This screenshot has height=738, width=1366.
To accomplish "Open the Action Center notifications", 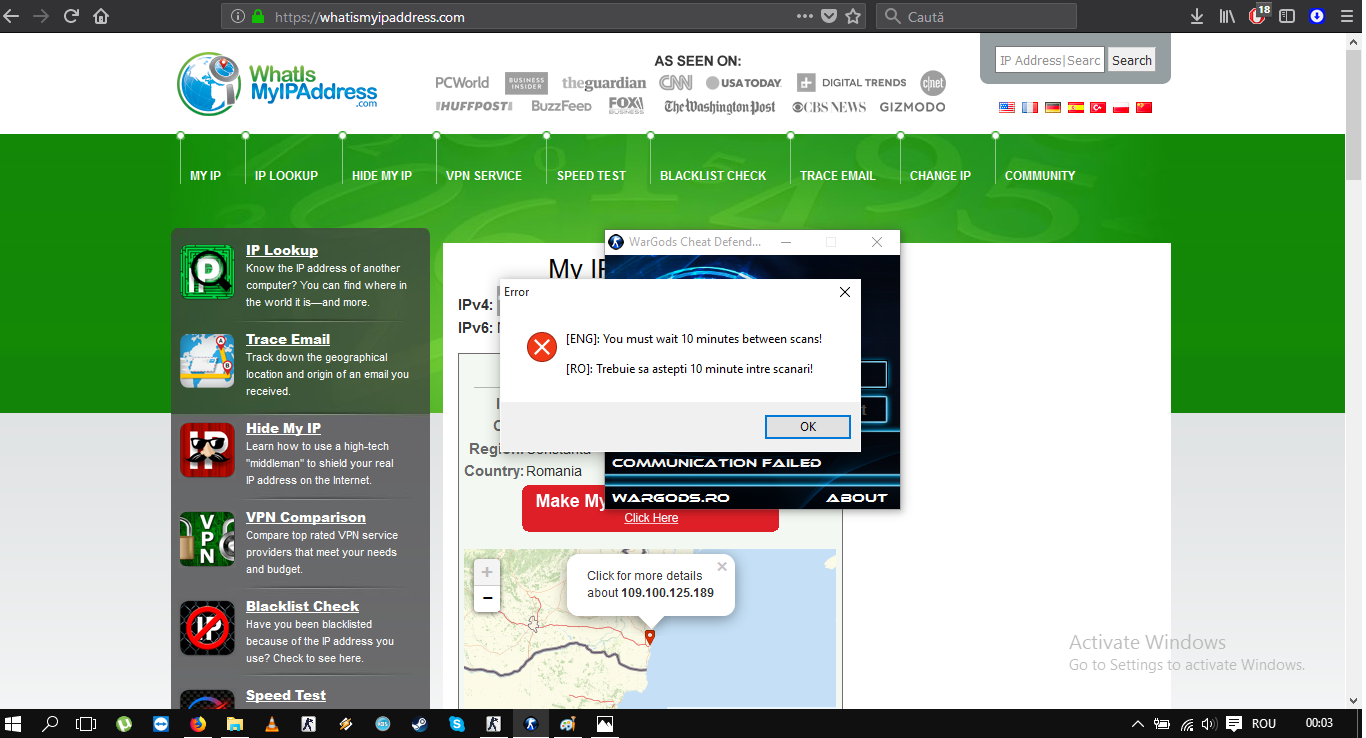I will [1234, 723].
